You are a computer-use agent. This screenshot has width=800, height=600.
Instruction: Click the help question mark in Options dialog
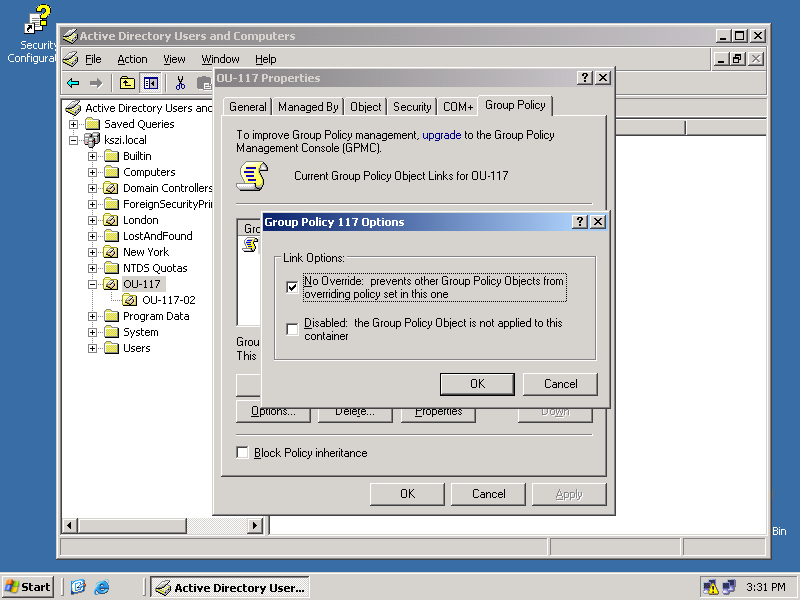(x=579, y=222)
